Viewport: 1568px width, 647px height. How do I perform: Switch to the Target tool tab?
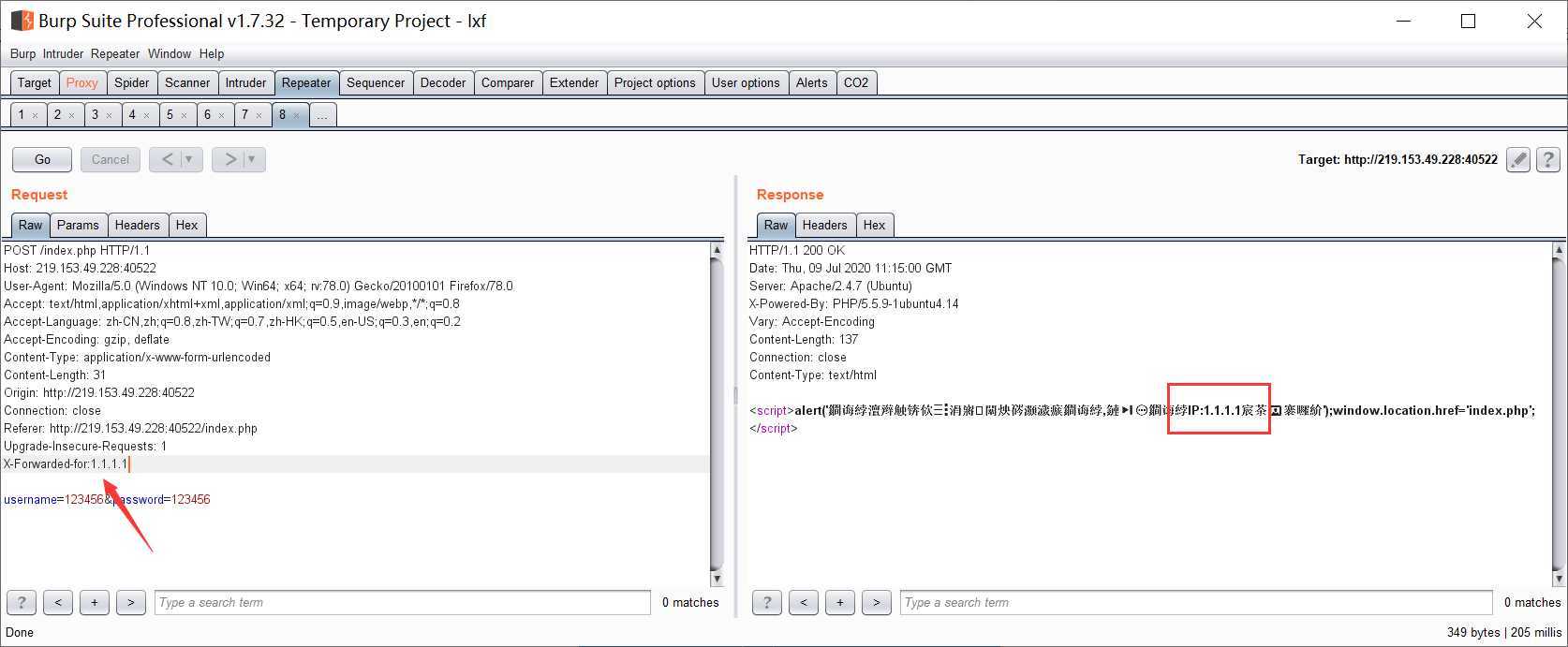pos(35,82)
